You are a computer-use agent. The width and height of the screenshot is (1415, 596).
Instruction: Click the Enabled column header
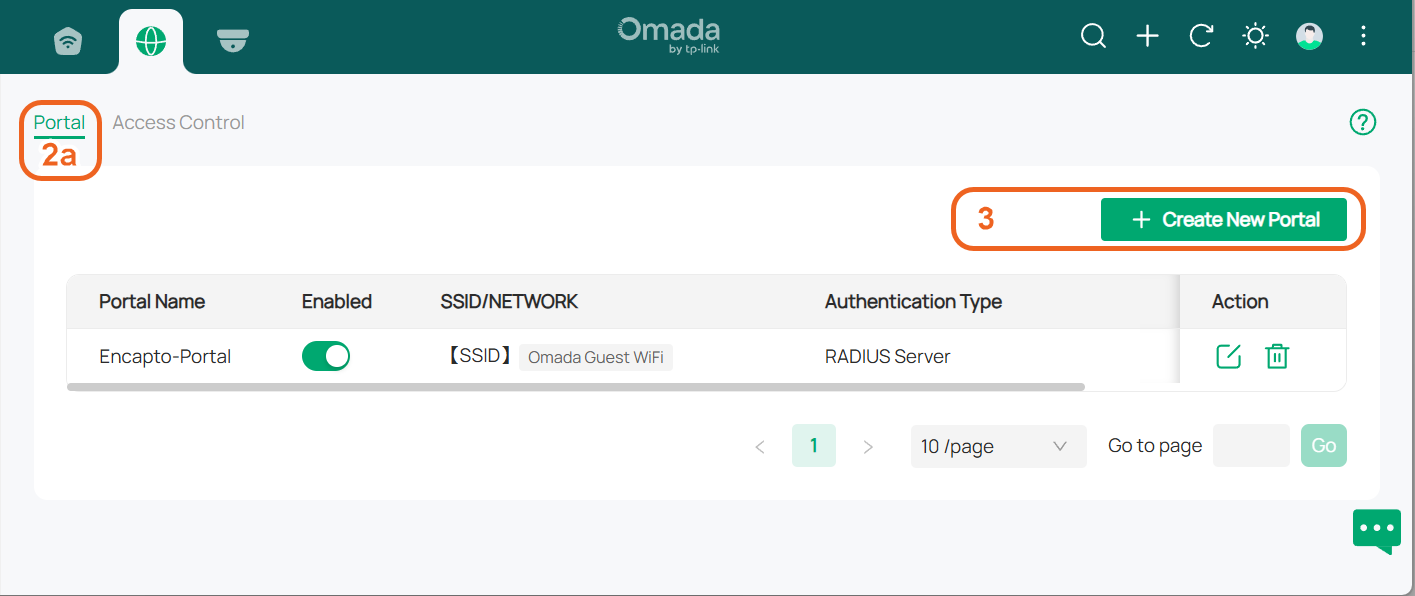pyautogui.click(x=337, y=301)
